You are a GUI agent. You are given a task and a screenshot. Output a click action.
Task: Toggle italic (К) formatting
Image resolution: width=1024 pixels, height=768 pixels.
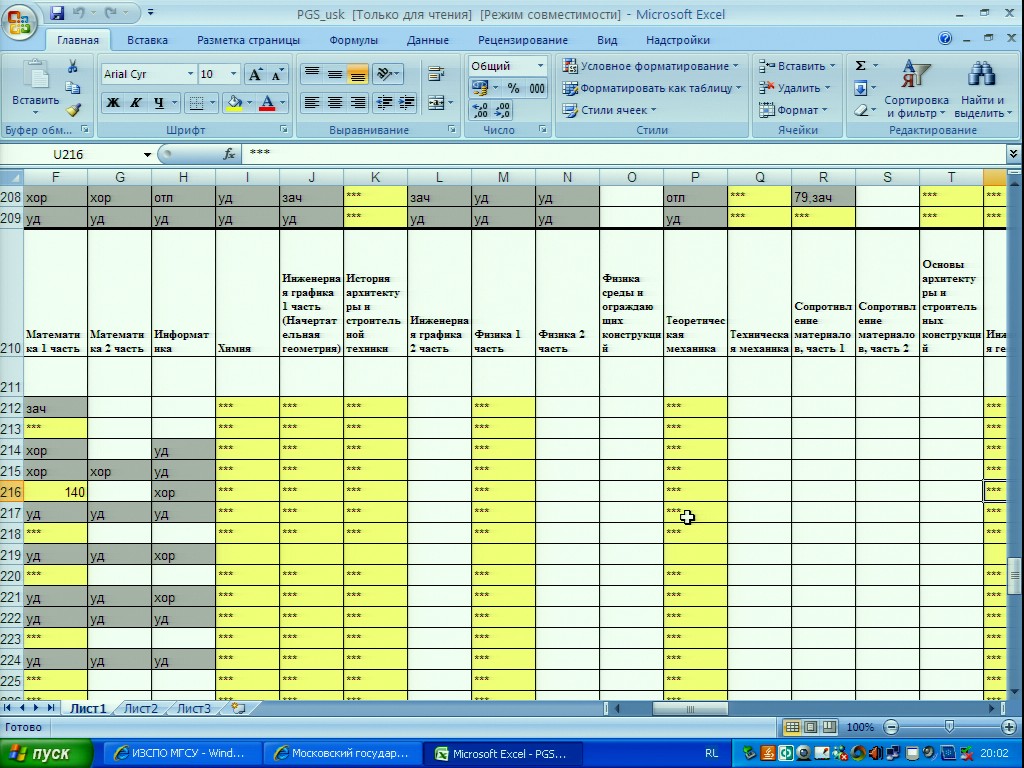click(135, 103)
